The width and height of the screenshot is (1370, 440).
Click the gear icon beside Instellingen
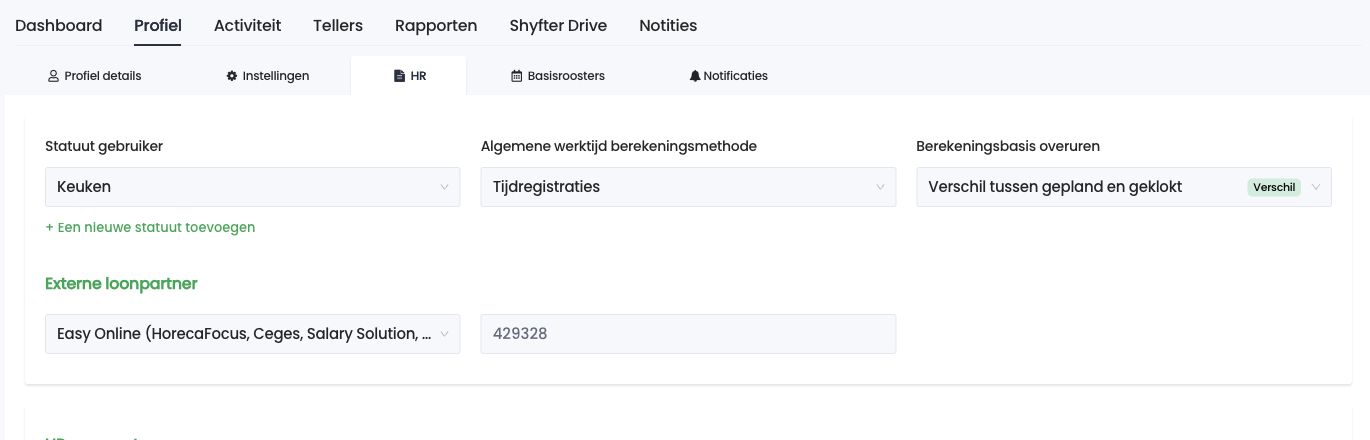pyautogui.click(x=232, y=76)
